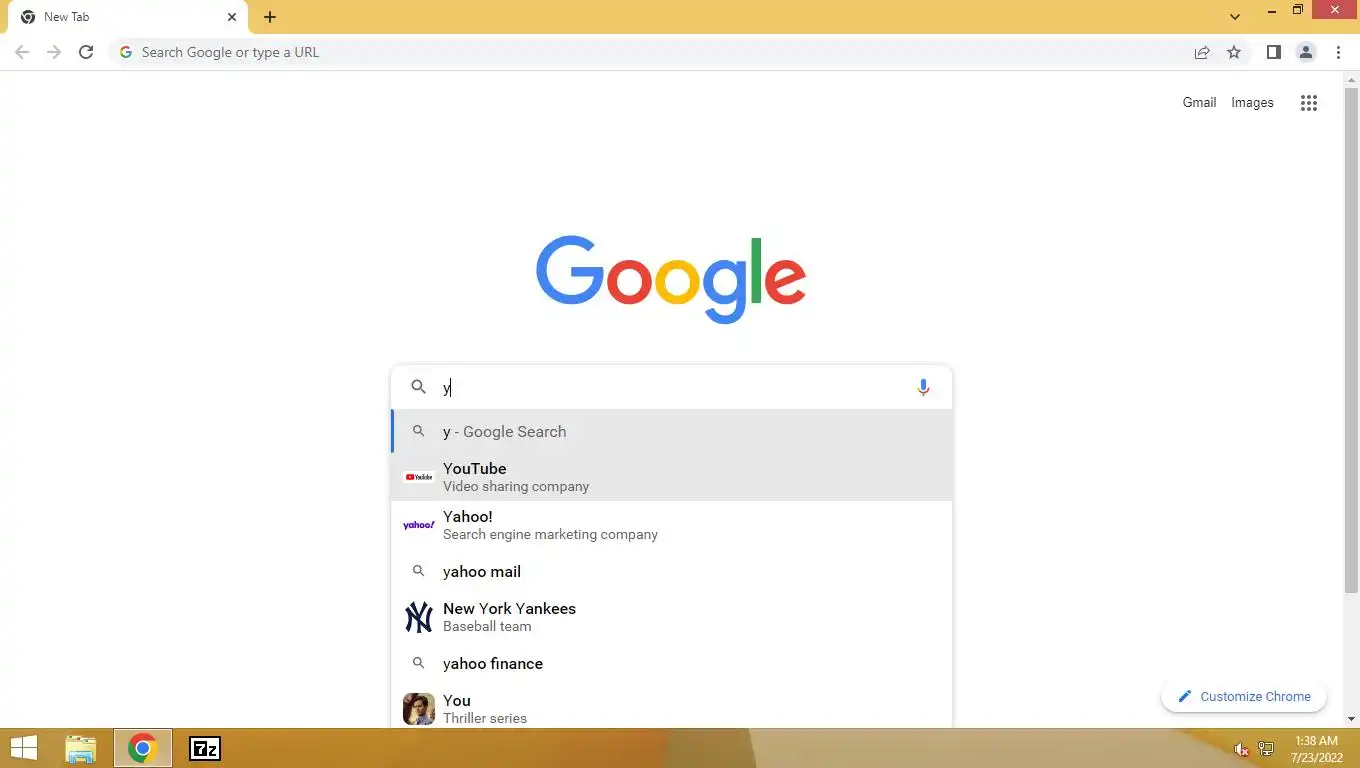The height and width of the screenshot is (768, 1360).
Task: Close the New Tab tab
Action: tap(232, 17)
